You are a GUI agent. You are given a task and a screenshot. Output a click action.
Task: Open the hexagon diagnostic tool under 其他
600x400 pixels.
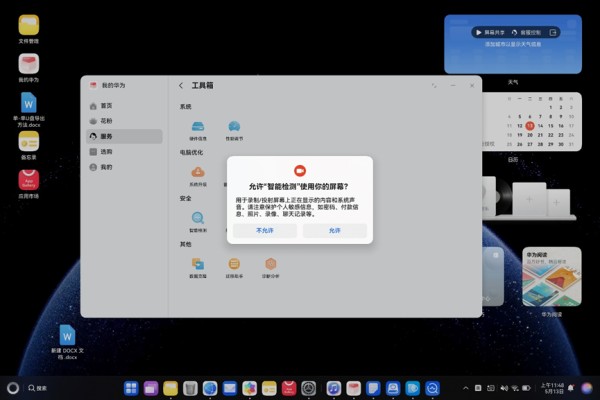[271, 268]
